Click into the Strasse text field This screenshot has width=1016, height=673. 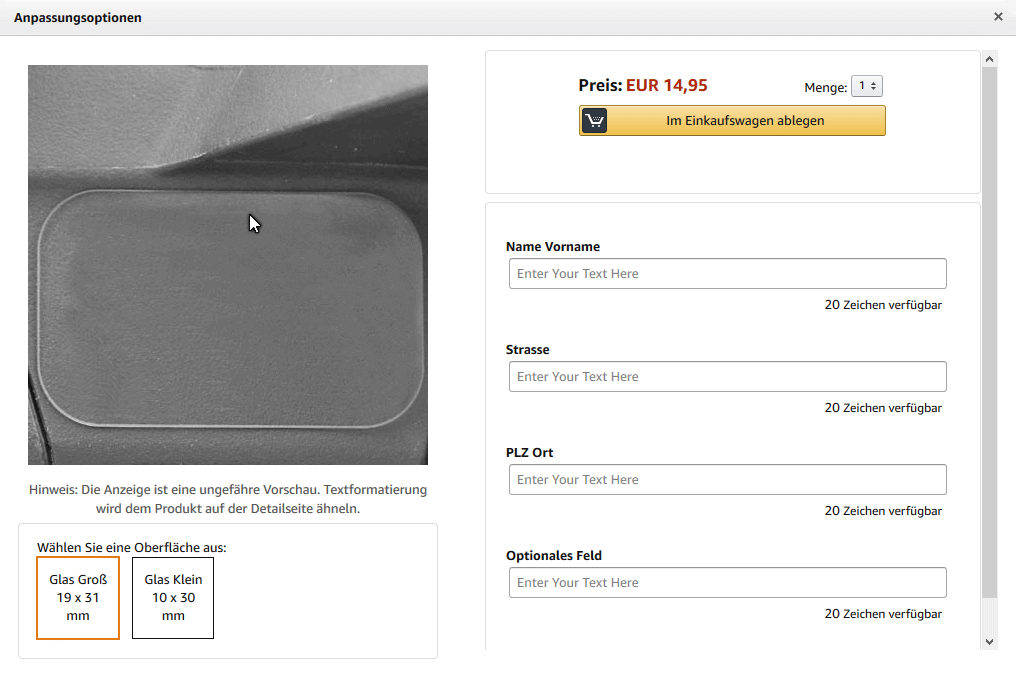point(727,377)
